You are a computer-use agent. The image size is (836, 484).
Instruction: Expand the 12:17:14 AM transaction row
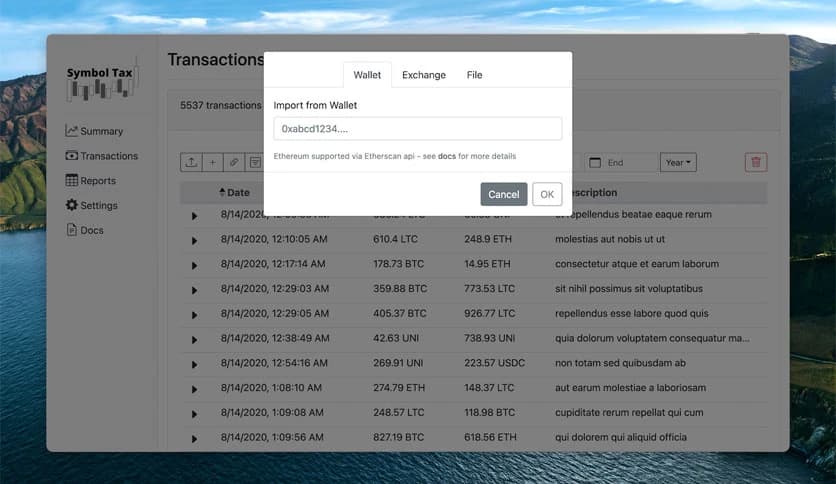[194, 265]
